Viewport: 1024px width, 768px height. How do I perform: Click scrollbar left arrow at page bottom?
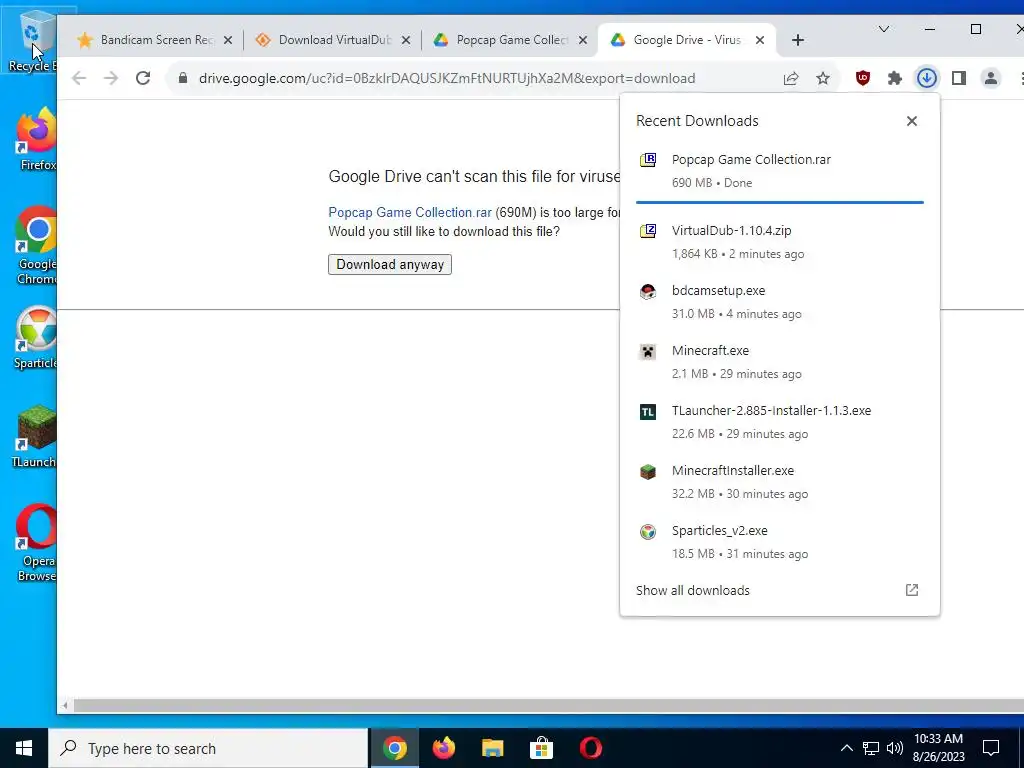(65, 706)
